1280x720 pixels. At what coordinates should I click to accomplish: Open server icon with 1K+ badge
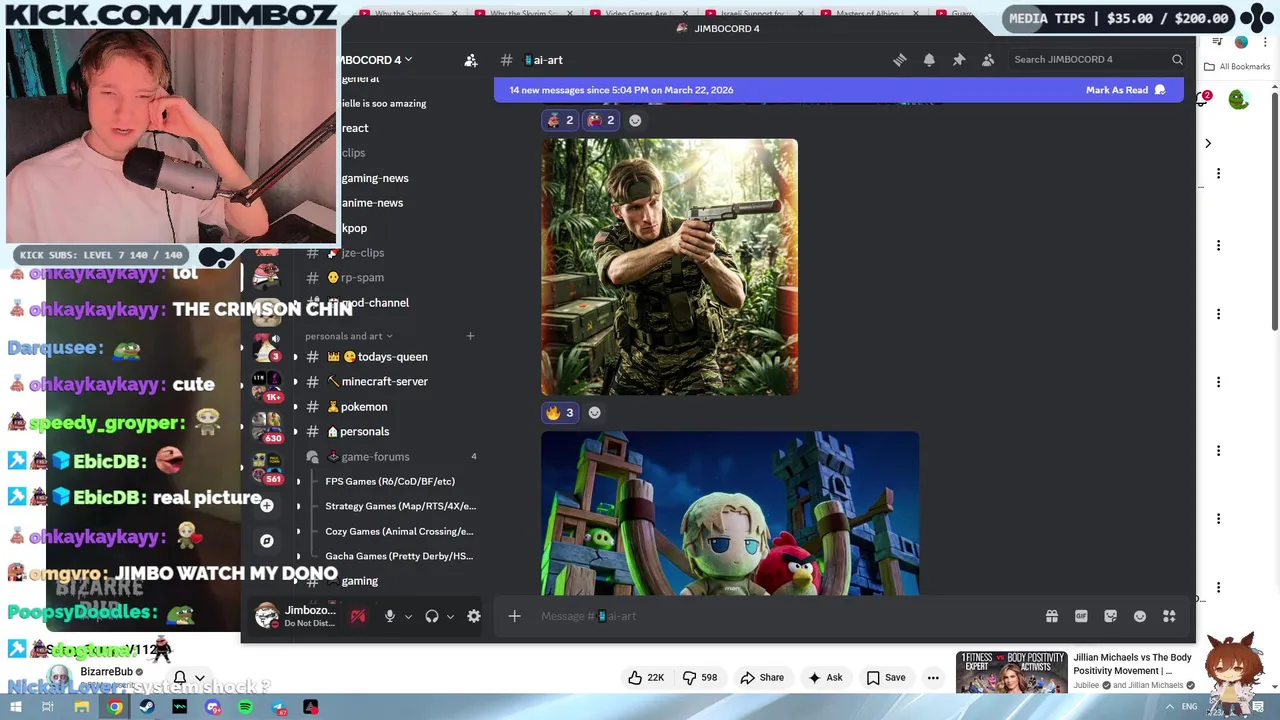point(267,385)
